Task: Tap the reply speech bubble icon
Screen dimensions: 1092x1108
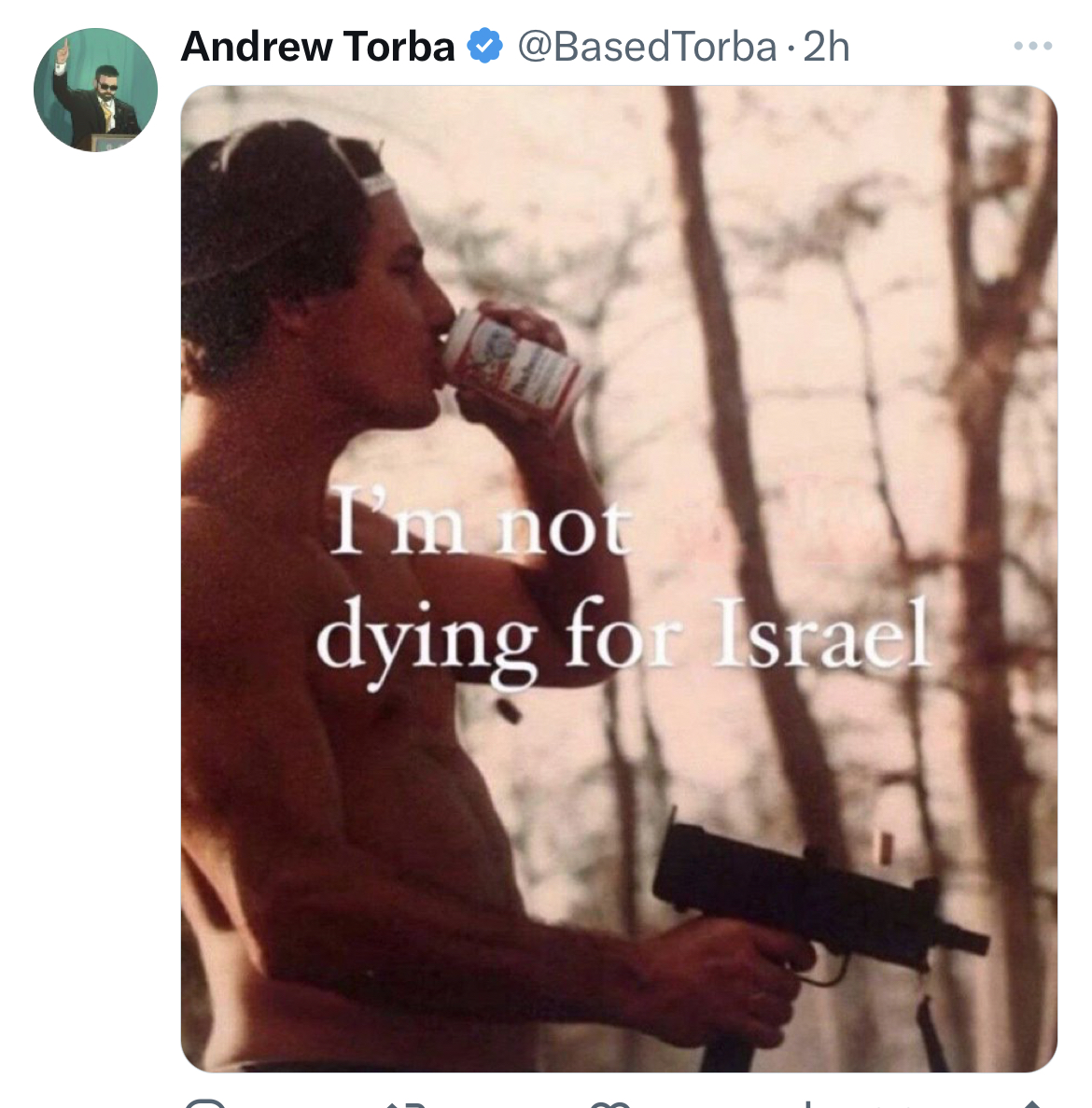Action: point(204,1103)
